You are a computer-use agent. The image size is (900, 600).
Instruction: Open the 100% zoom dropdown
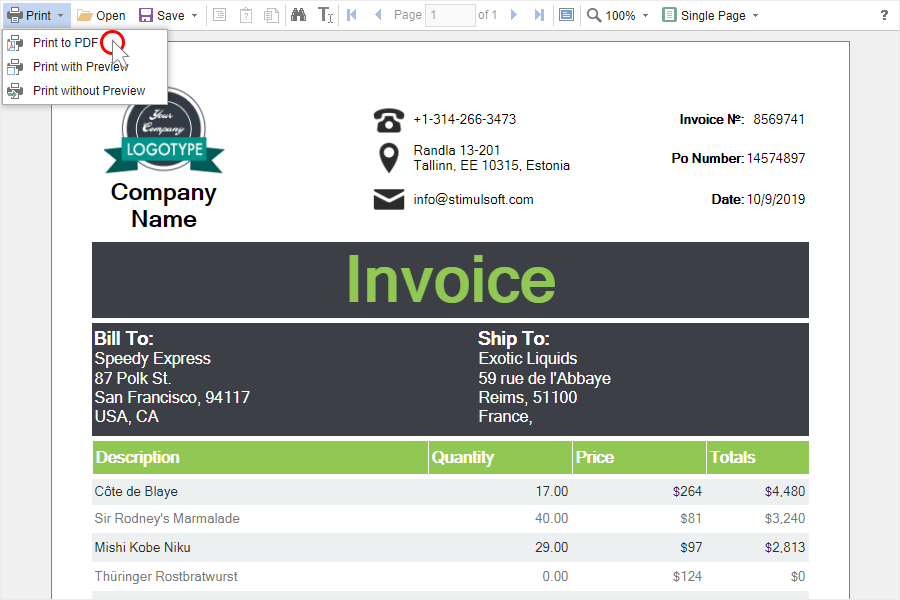(x=618, y=16)
